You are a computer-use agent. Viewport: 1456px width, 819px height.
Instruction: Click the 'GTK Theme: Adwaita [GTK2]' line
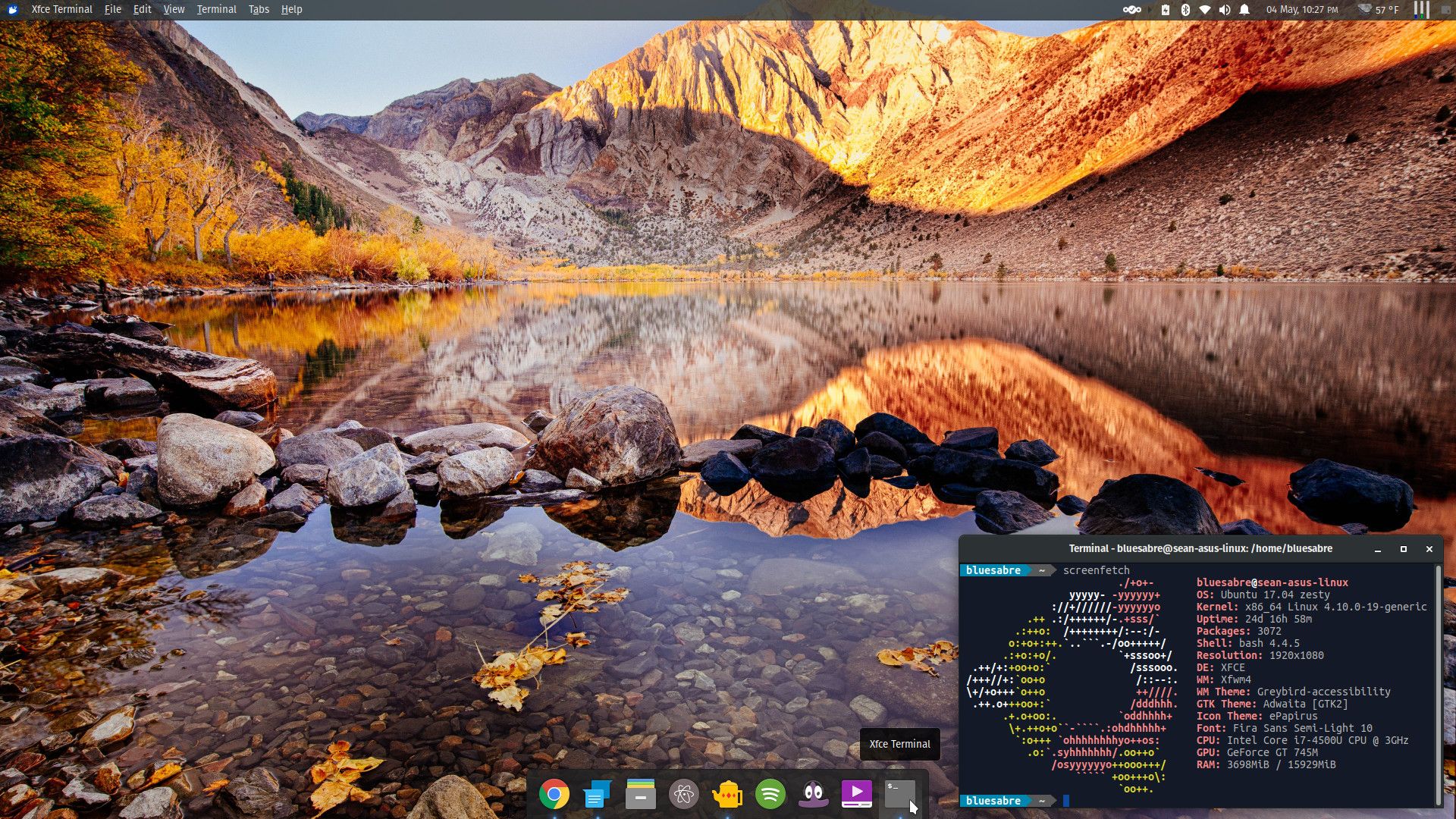click(1272, 704)
